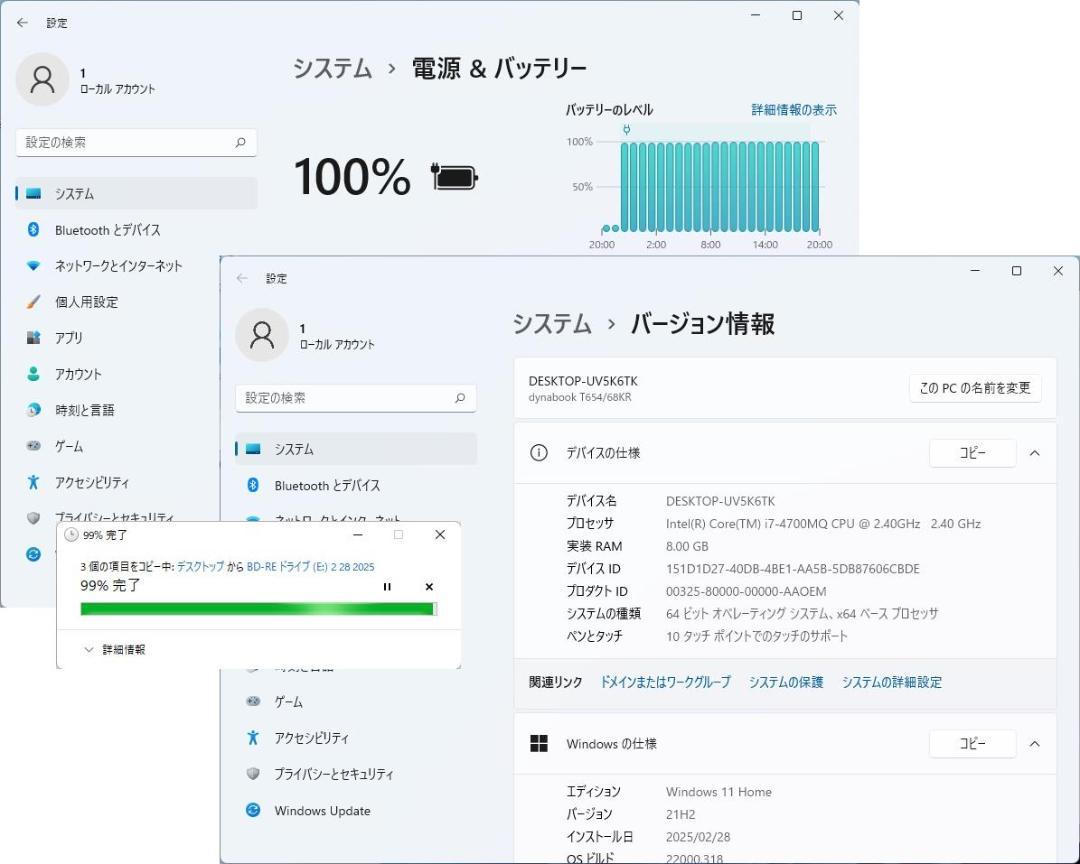Screen dimensions: 1080x864
Task: Open the 詳細情報の表示 link above the battery chart
Action: [x=793, y=110]
